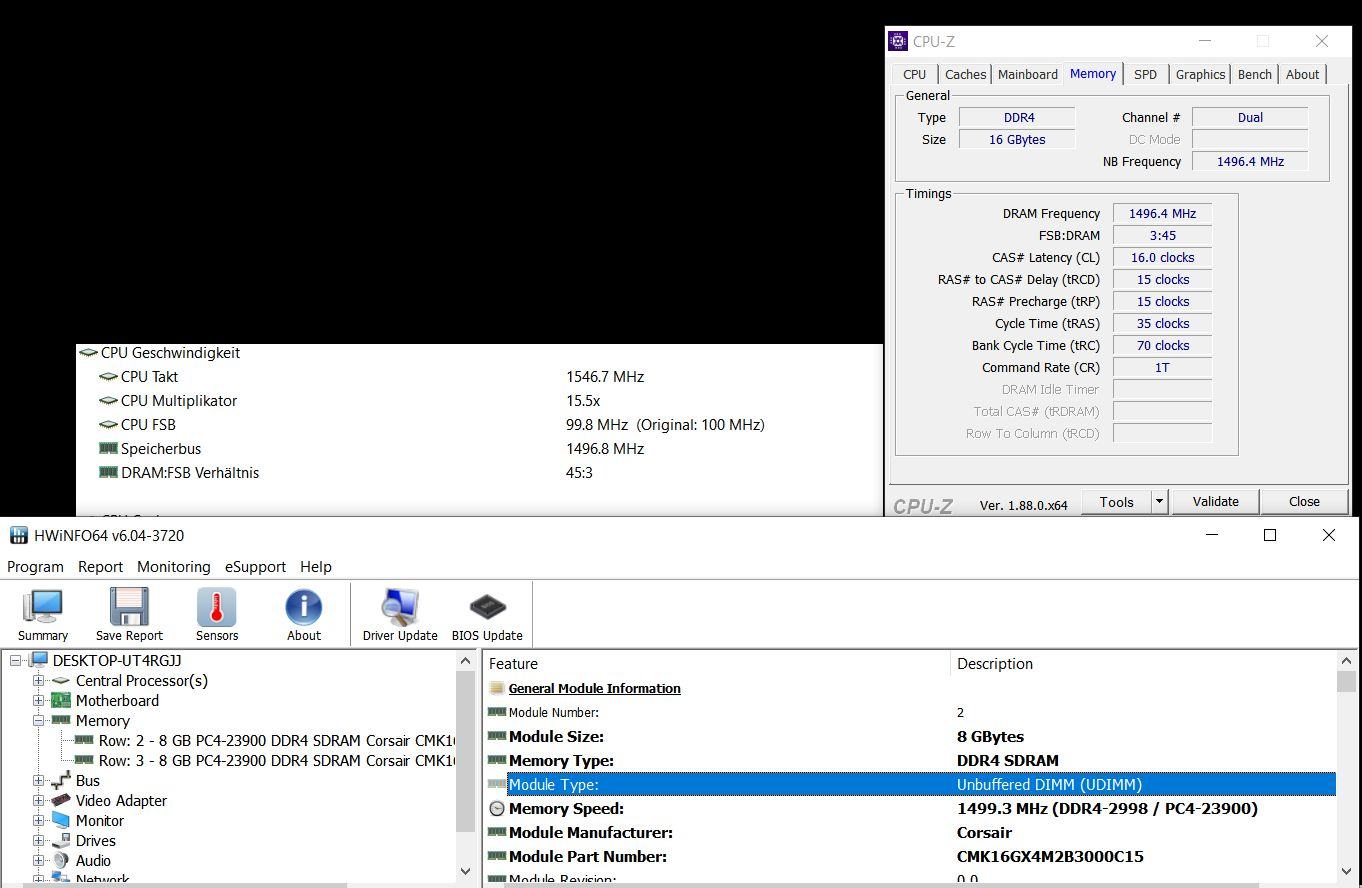
Task: Click the Module Part Number value CMK16GX4M2B3000C15
Action: click(1050, 856)
